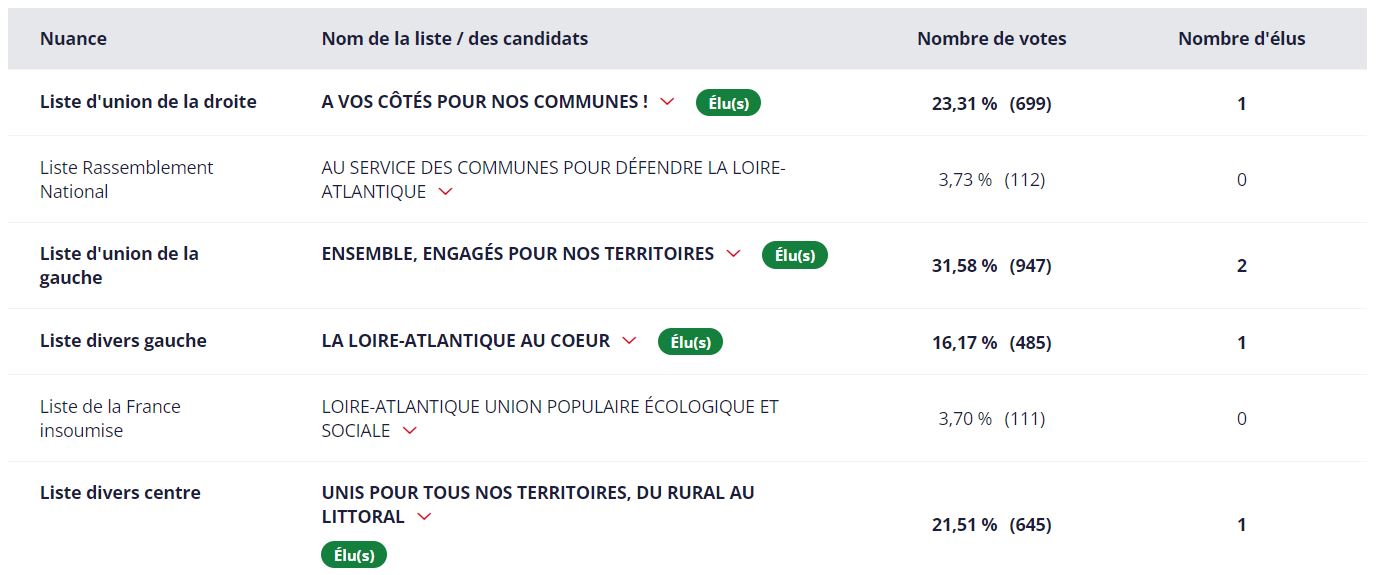Click Élu(s) badge for ENSEMBLE, ENGAGÉS list
Viewport: 1377px width, 575px height.
[795, 255]
